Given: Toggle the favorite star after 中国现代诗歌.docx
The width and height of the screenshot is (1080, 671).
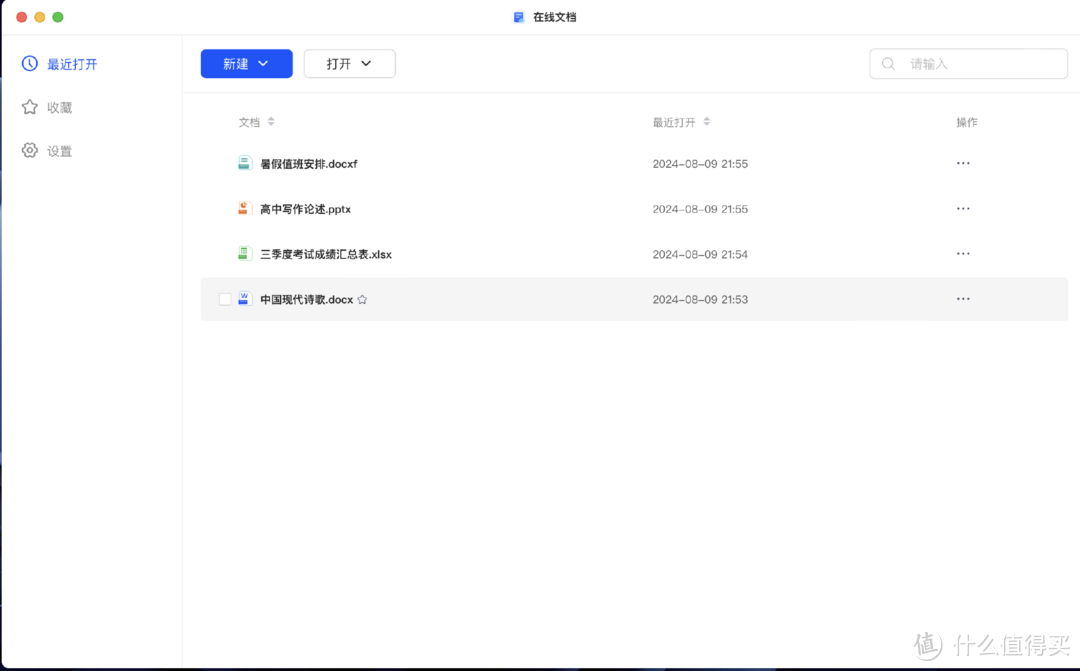Looking at the screenshot, I should click(x=361, y=298).
